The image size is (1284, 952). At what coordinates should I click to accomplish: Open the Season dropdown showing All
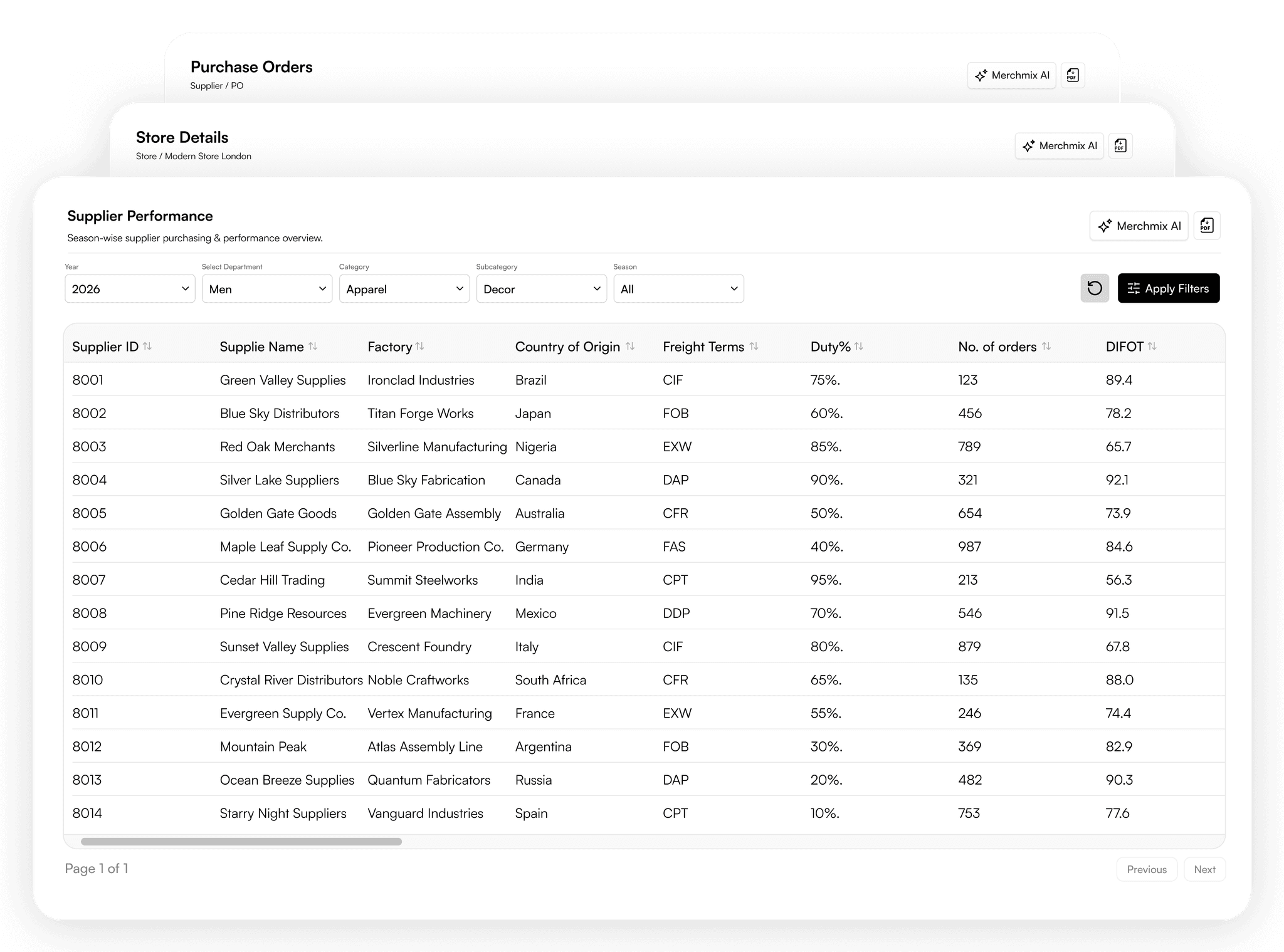tap(678, 289)
